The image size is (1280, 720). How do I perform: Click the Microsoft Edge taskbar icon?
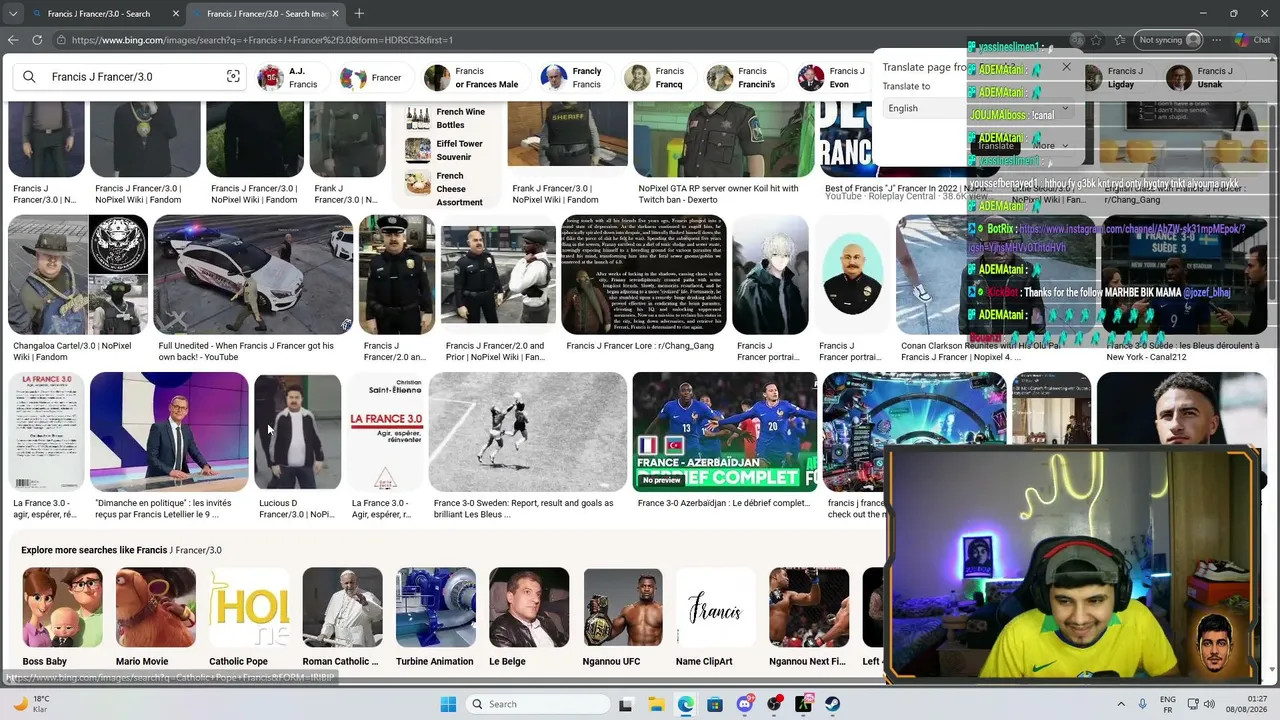(685, 704)
